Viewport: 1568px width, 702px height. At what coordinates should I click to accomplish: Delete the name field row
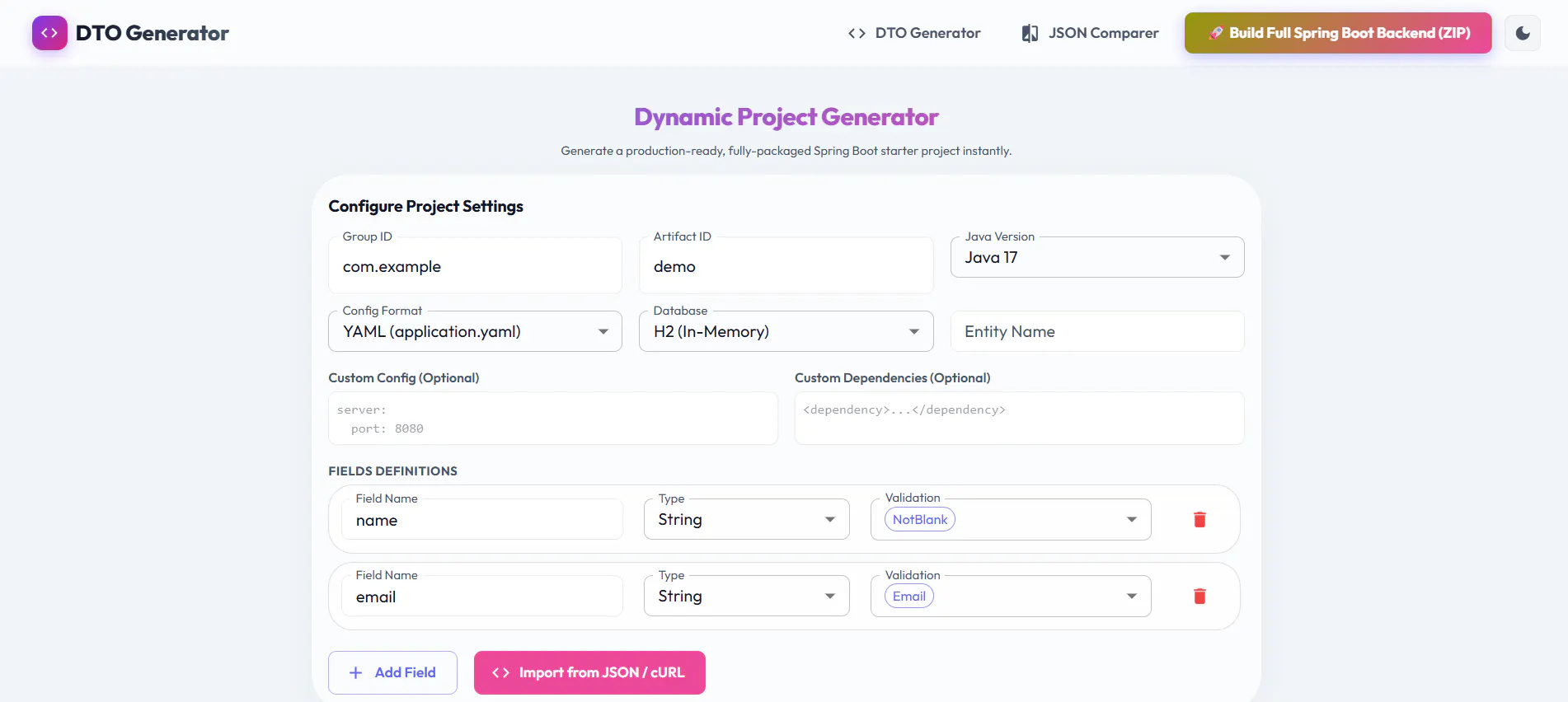pos(1199,520)
